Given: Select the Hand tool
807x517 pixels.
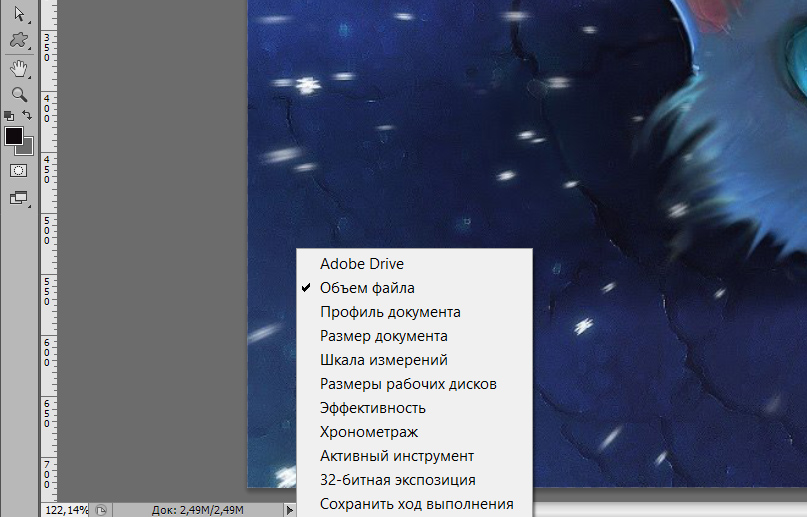Looking at the screenshot, I should click(x=18, y=68).
